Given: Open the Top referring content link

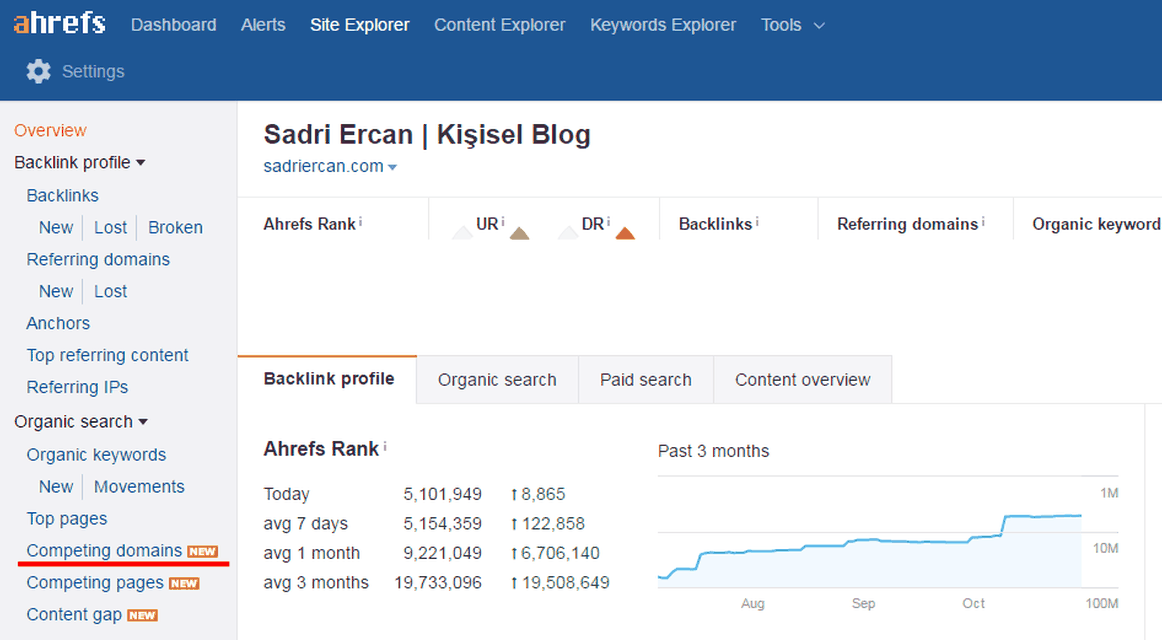Looking at the screenshot, I should (107, 355).
